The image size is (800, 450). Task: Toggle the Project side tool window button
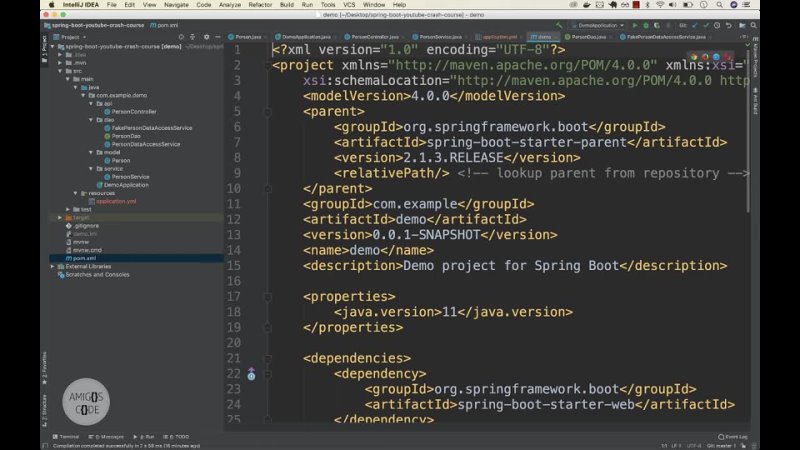tap(44, 48)
